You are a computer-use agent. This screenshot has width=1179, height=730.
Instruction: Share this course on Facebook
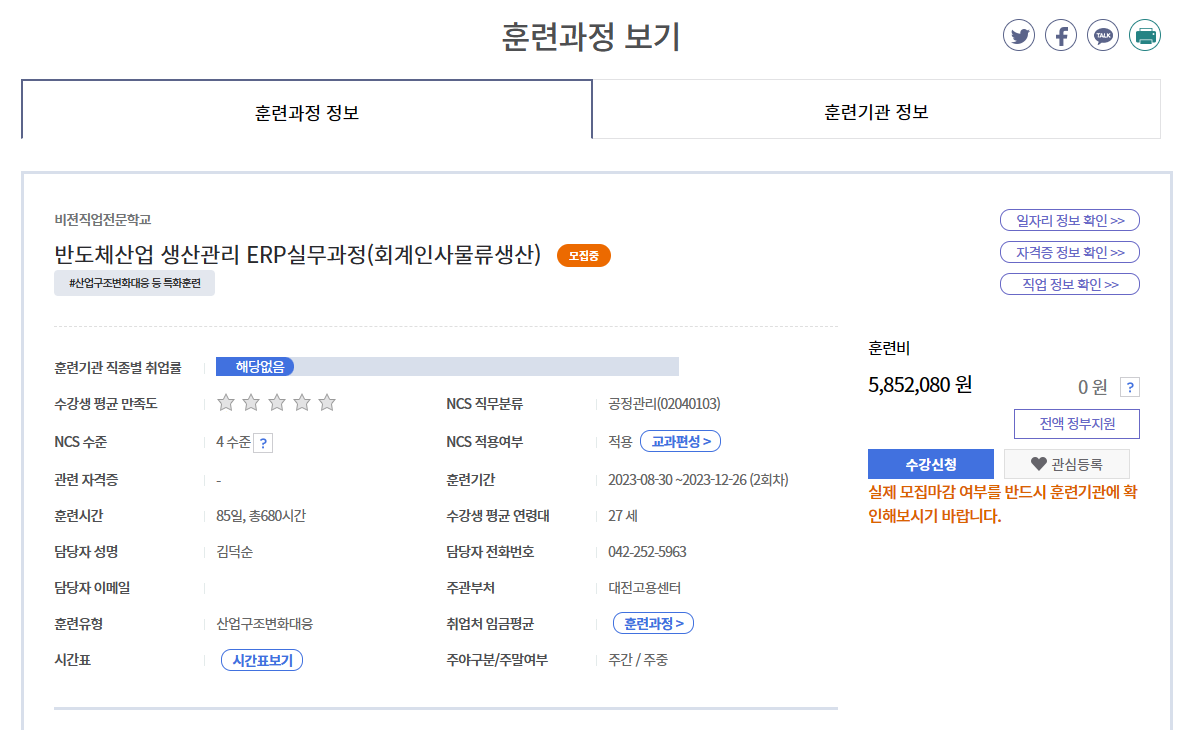(1061, 36)
